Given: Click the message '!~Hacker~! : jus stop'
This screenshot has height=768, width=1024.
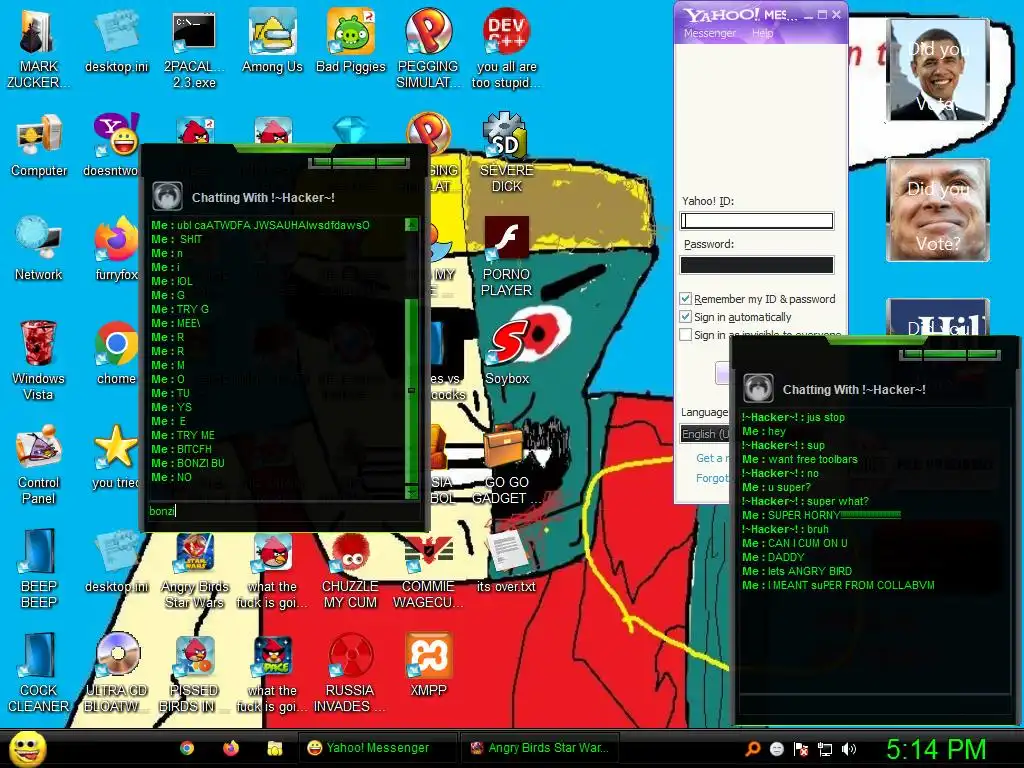Looking at the screenshot, I should (x=793, y=417).
